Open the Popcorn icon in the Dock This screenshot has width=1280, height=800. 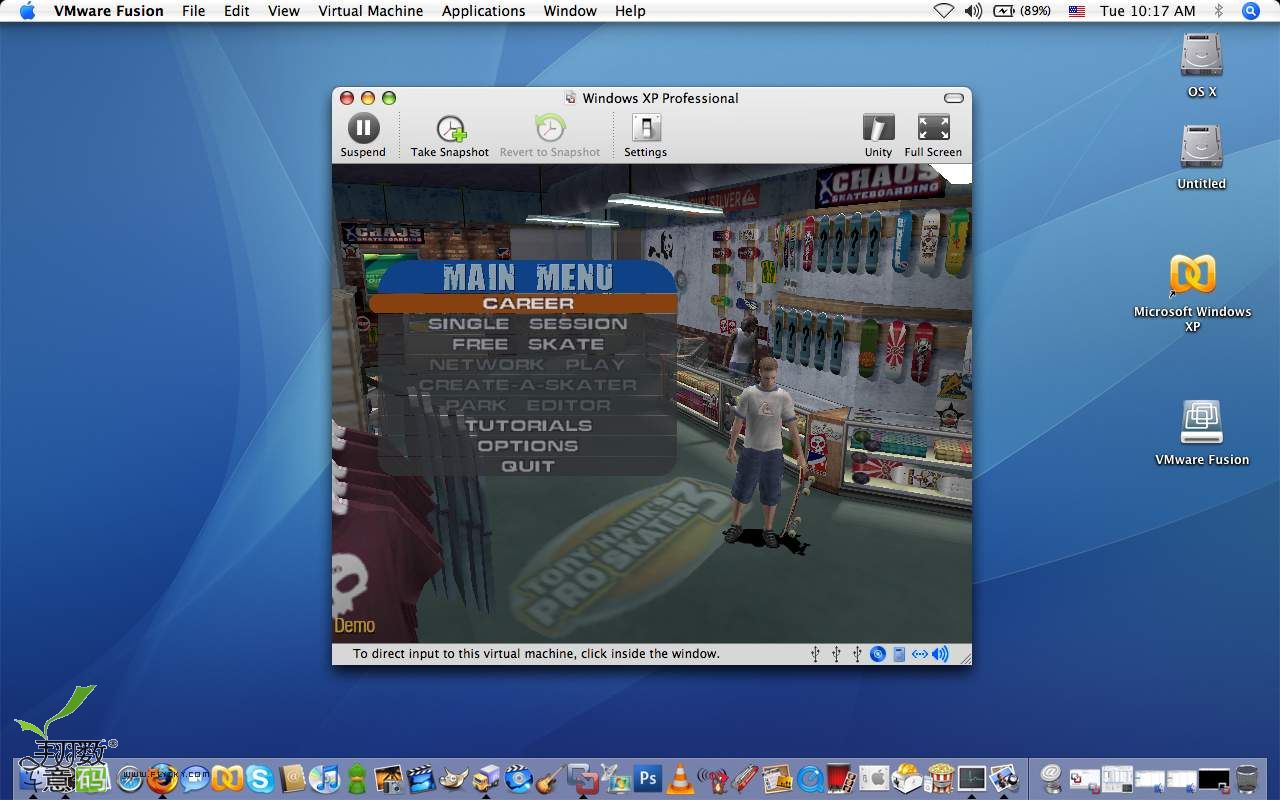click(x=941, y=778)
